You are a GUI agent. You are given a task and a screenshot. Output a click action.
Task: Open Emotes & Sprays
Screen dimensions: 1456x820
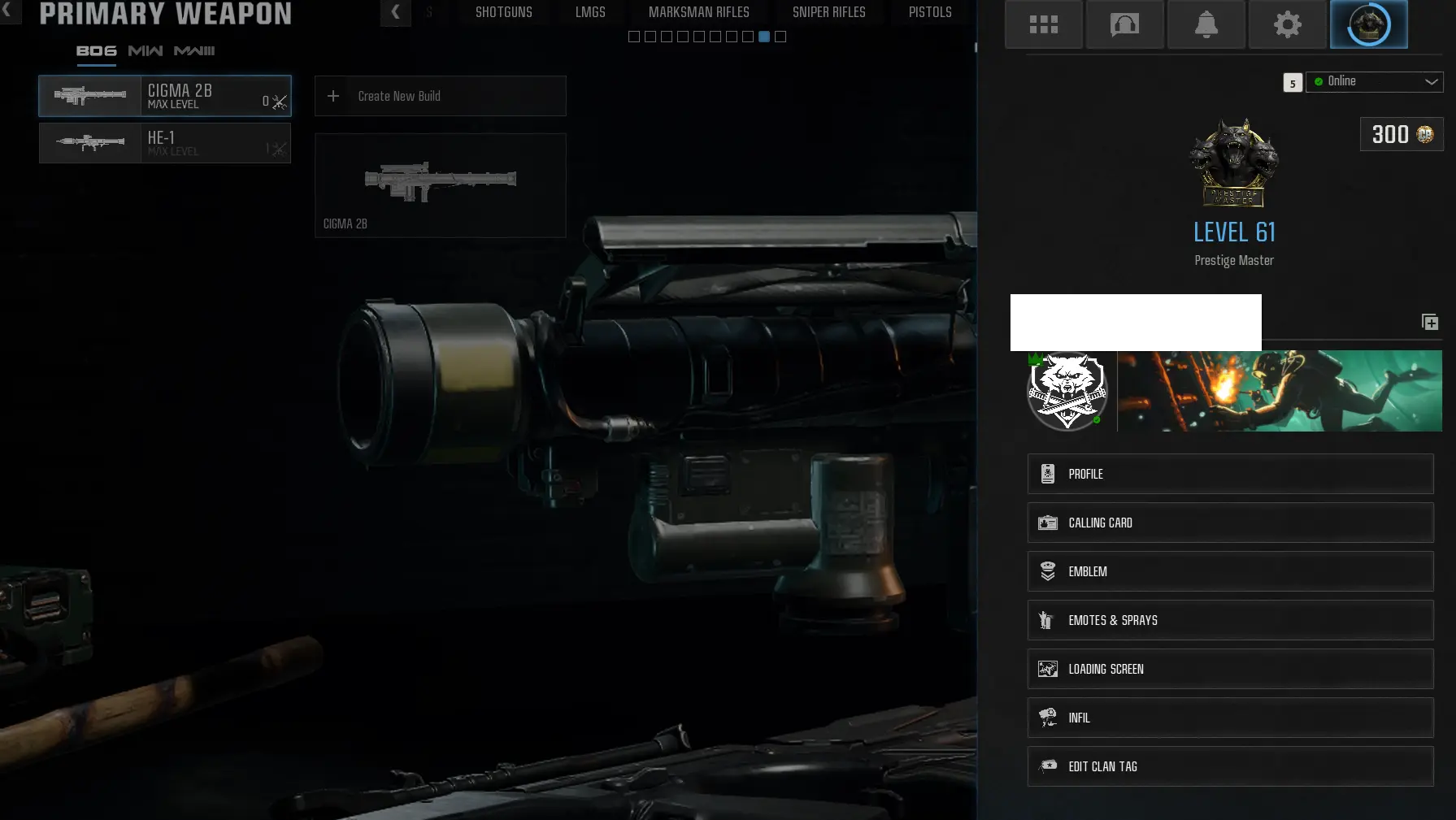(1231, 620)
